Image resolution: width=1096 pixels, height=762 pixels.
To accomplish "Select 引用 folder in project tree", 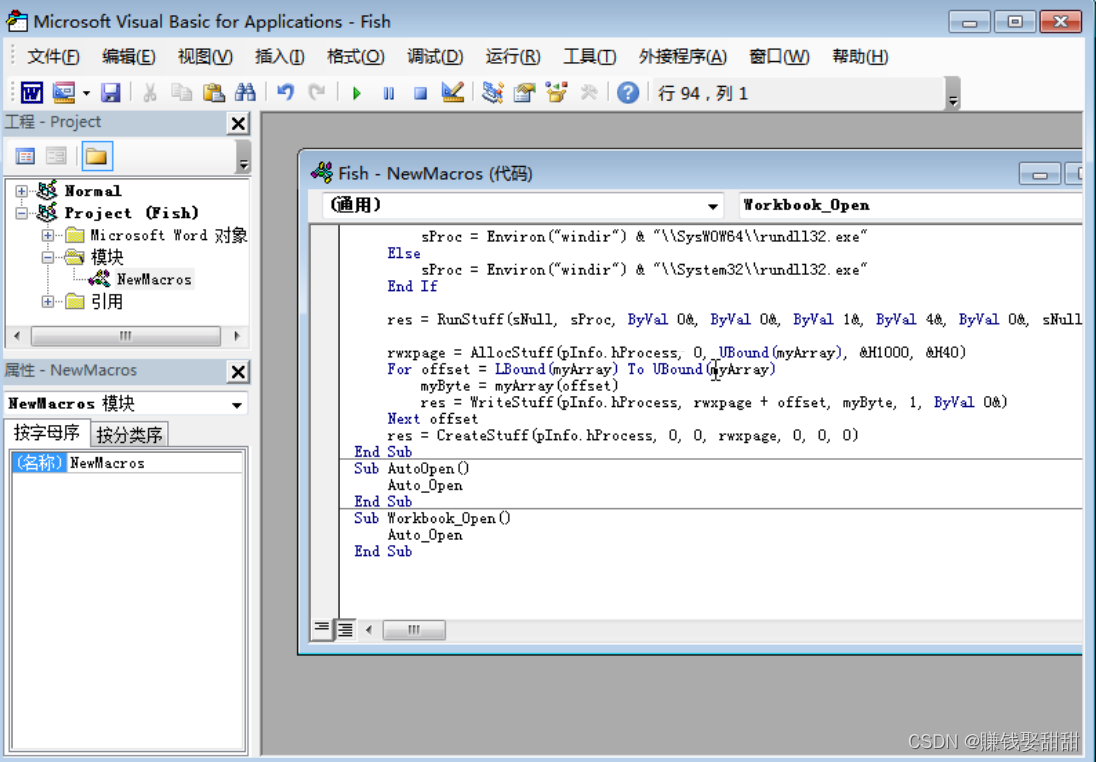I will (x=107, y=302).
